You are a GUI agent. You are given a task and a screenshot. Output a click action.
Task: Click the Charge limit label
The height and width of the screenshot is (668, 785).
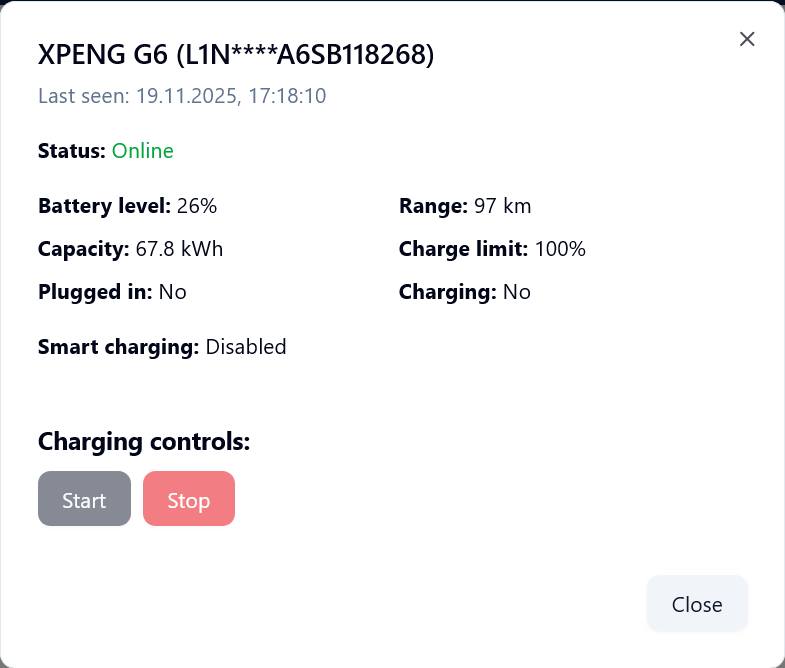pos(463,249)
